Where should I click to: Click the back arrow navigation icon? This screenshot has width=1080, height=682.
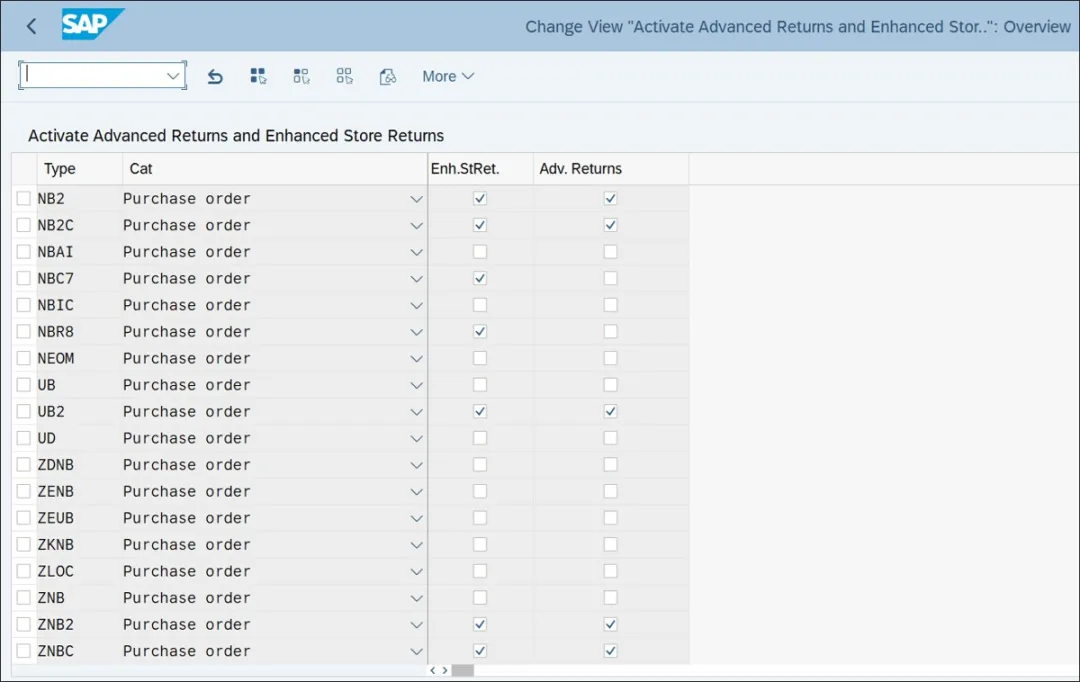[x=31, y=27]
